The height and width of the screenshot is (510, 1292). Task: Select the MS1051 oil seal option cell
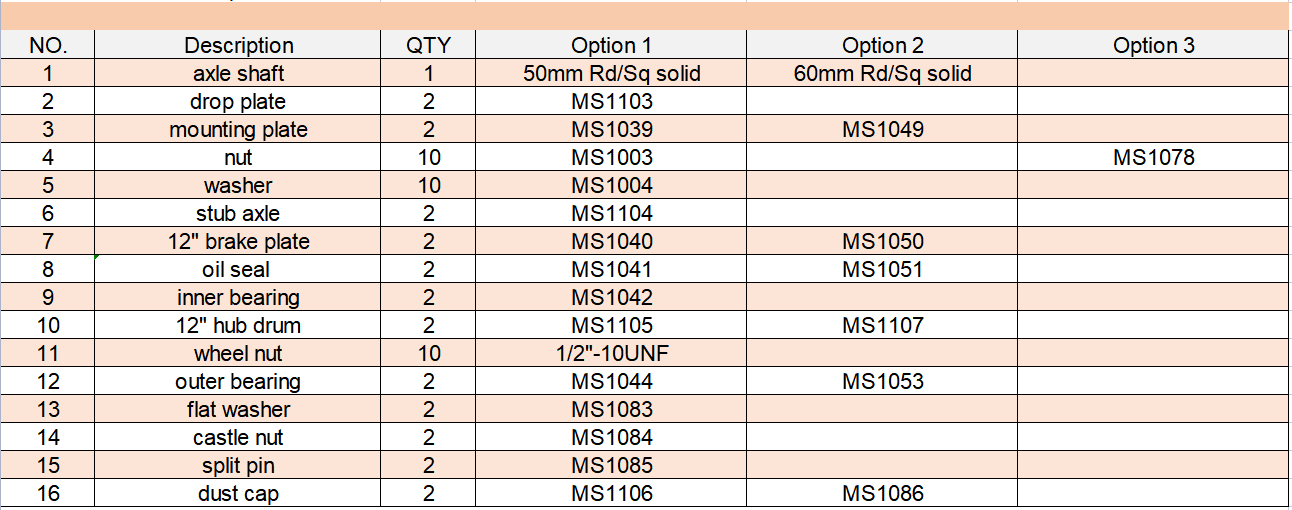click(882, 269)
